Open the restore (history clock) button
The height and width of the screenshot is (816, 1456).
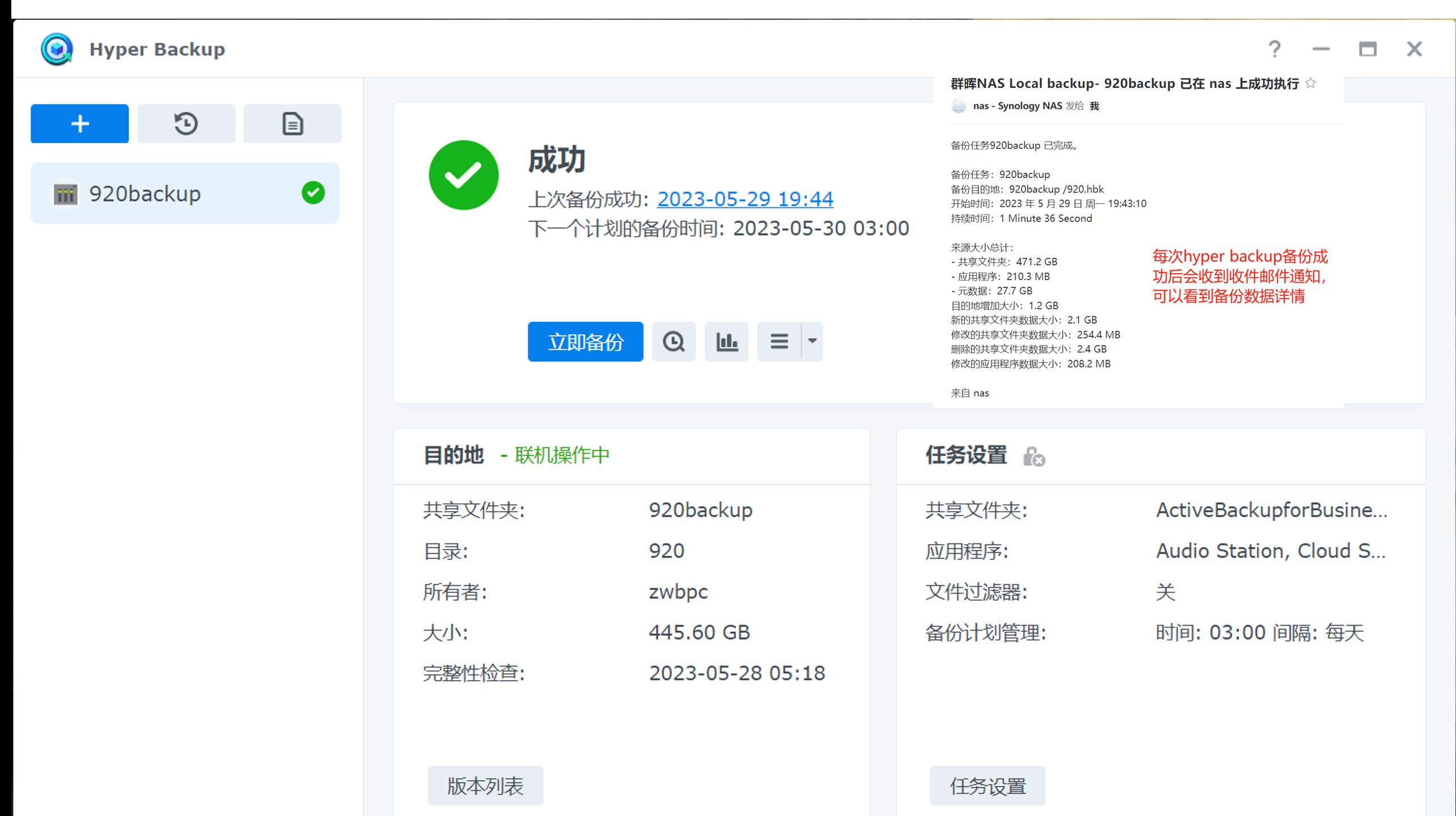pos(186,124)
